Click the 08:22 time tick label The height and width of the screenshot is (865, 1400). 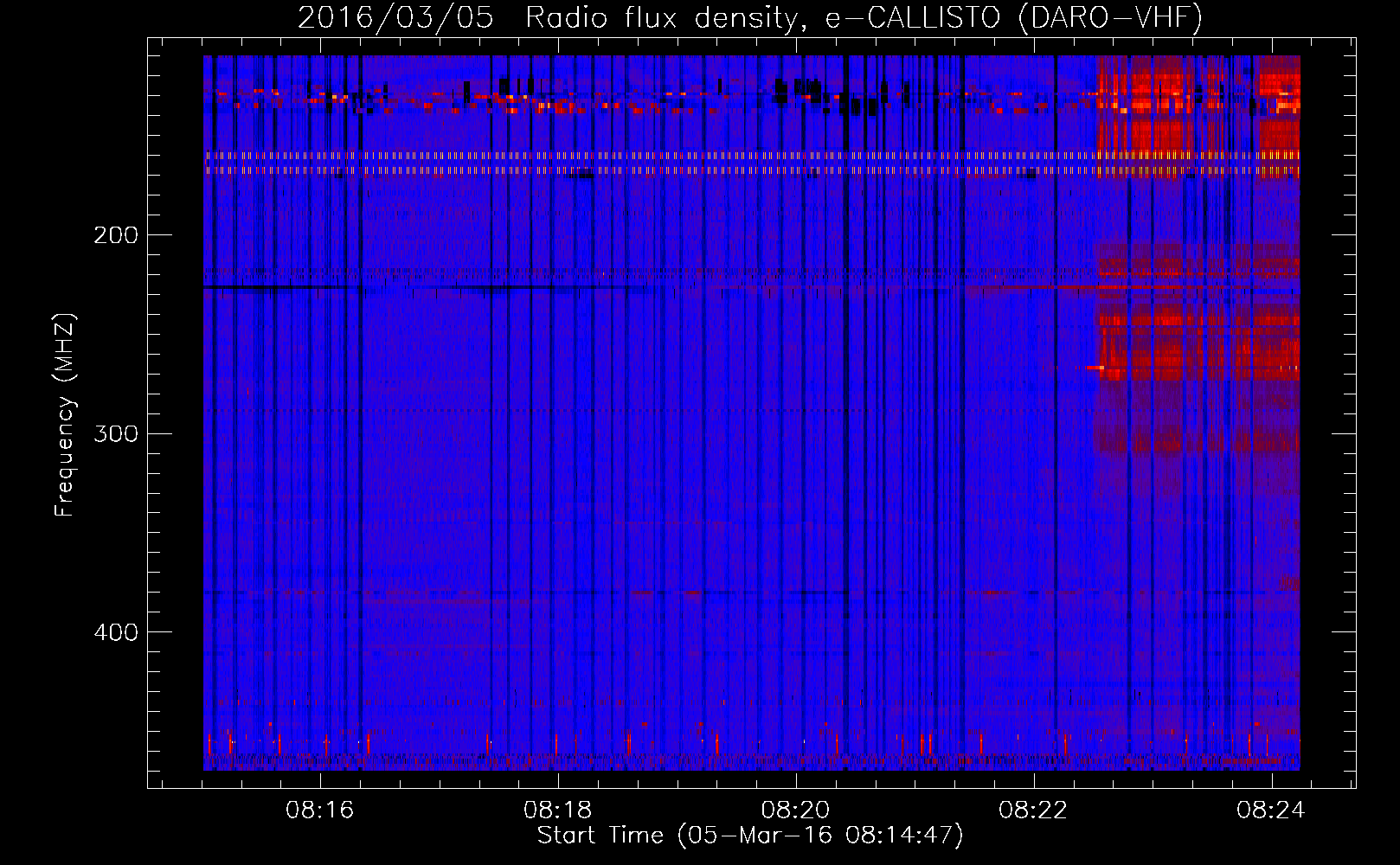[x=1034, y=811]
